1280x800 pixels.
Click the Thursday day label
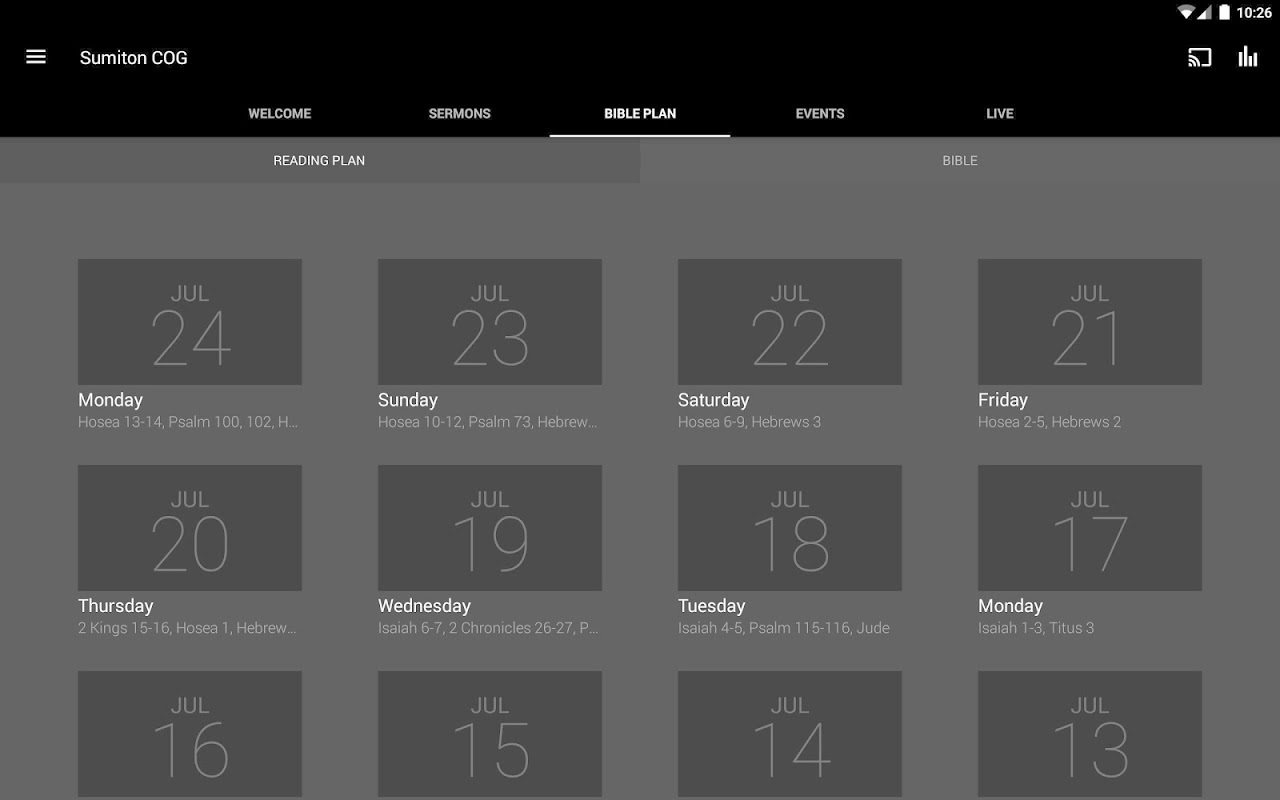116,606
